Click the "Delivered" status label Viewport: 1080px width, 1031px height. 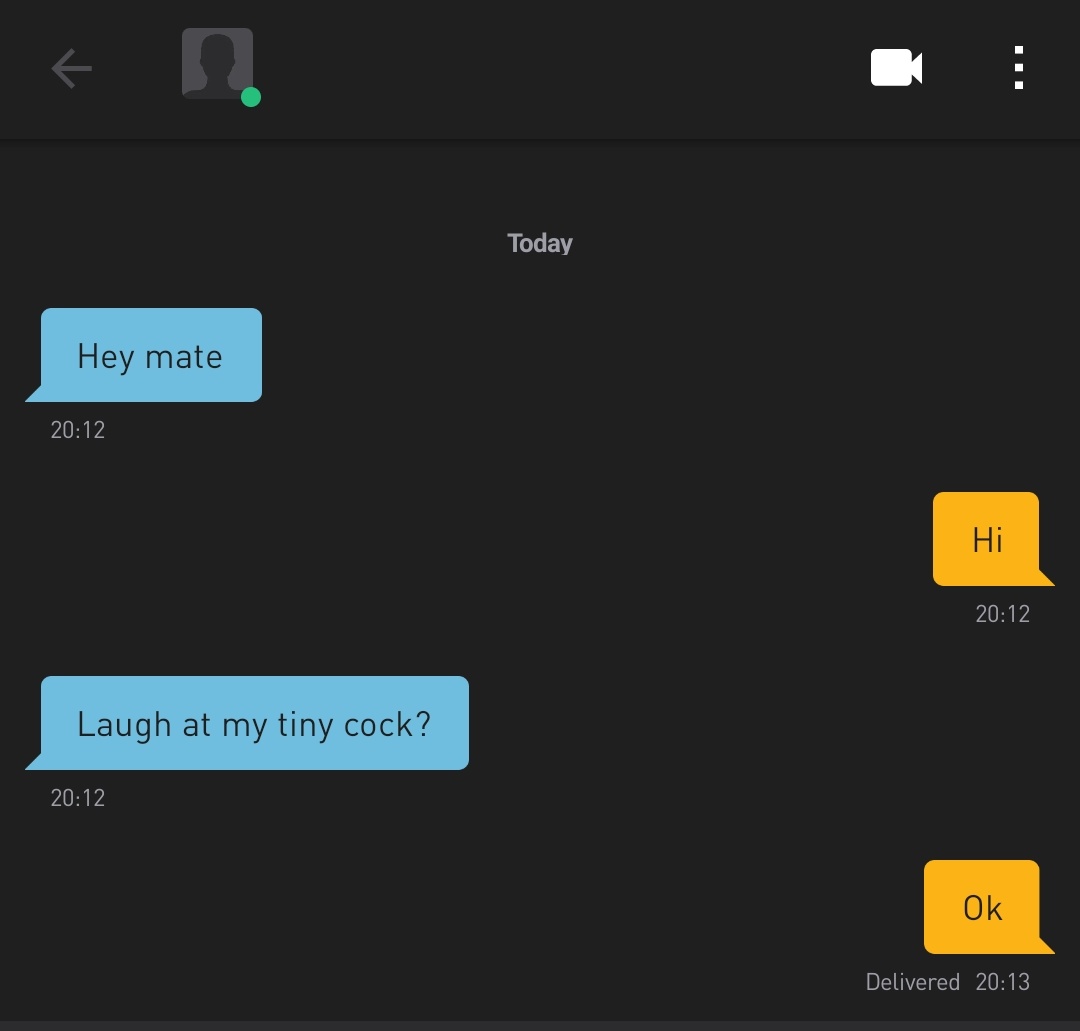pyautogui.click(x=913, y=982)
